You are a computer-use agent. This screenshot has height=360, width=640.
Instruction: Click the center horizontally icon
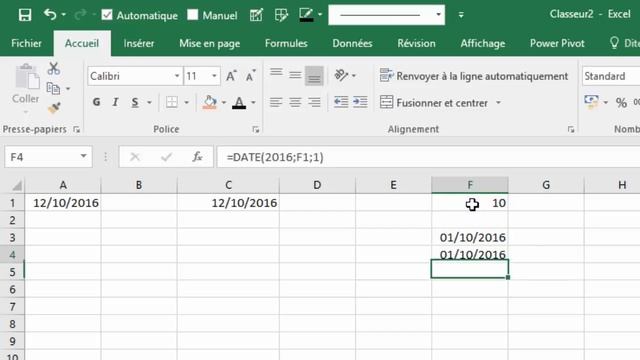click(295, 102)
